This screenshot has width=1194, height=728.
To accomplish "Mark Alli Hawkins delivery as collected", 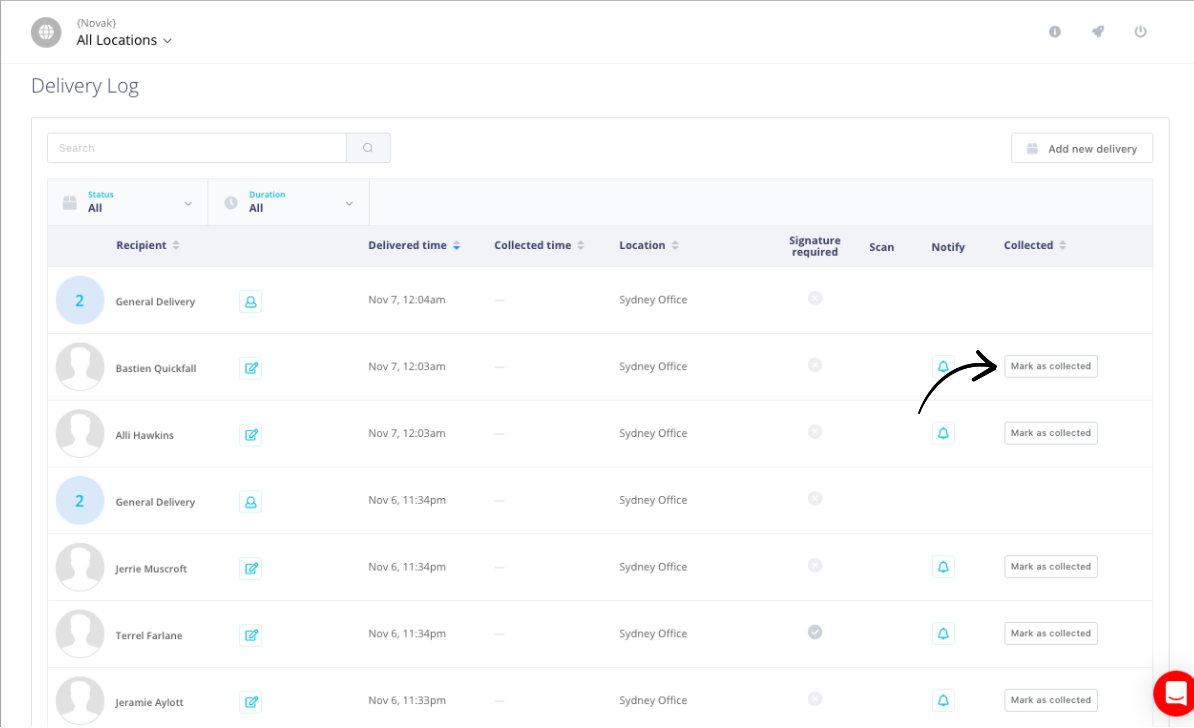I will 1051,433.
